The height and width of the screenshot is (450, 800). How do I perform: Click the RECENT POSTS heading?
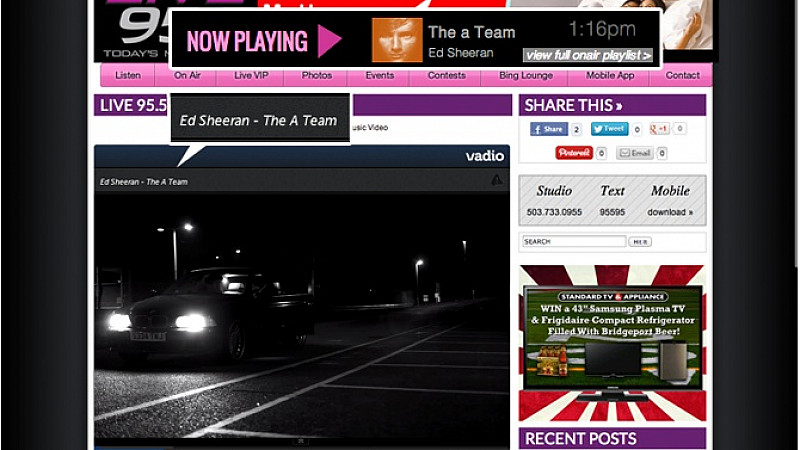[581, 438]
